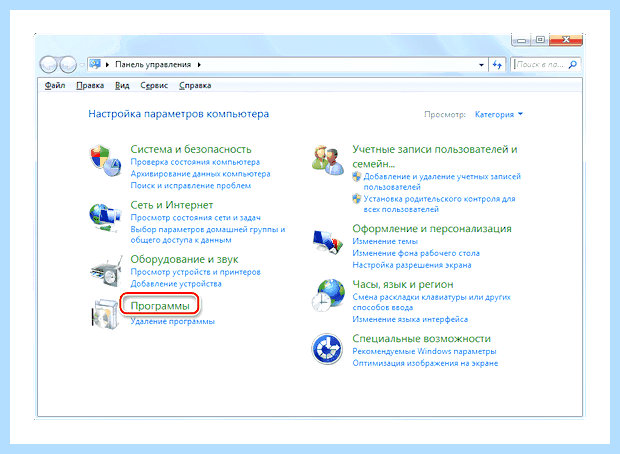620x454 pixels.
Task: Click the Ease of Access blue circle icon
Action: (x=327, y=349)
